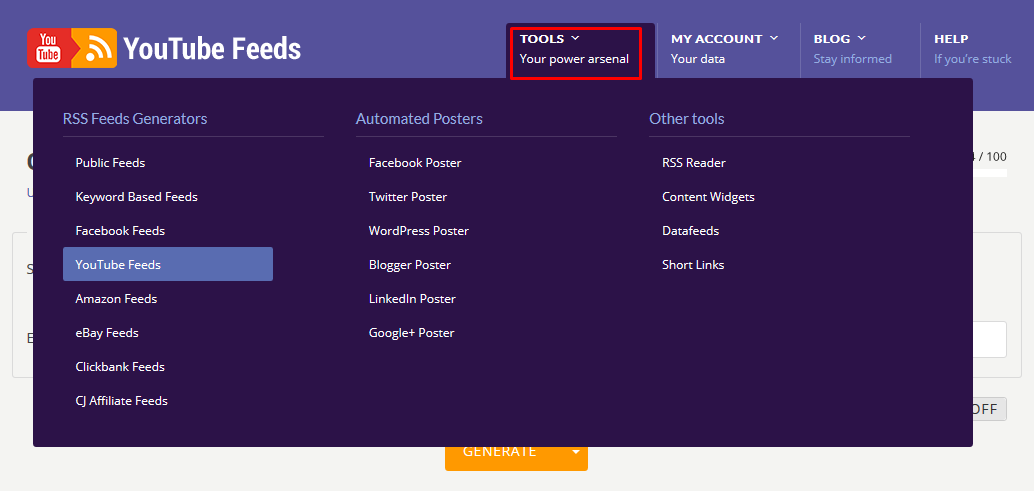1034x491 pixels.
Task: Open LinkedIn Poster
Action: point(412,299)
